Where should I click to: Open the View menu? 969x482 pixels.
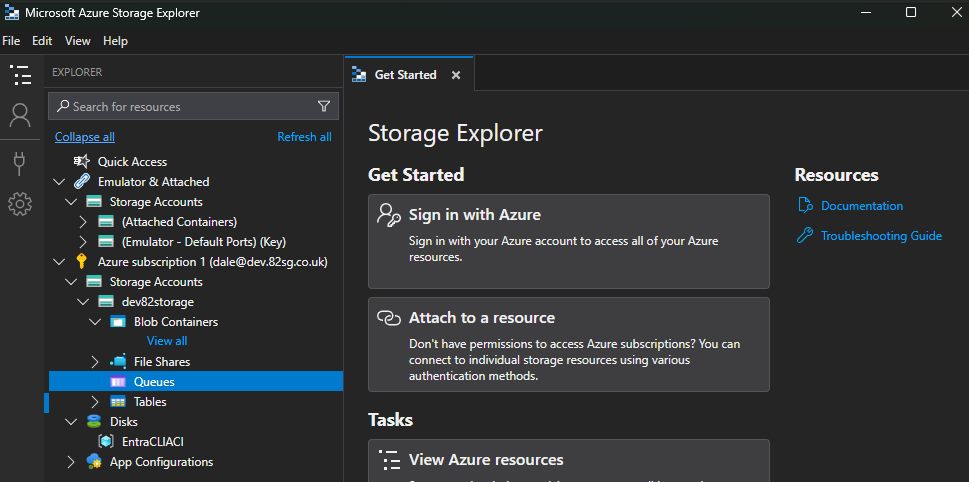(78, 41)
